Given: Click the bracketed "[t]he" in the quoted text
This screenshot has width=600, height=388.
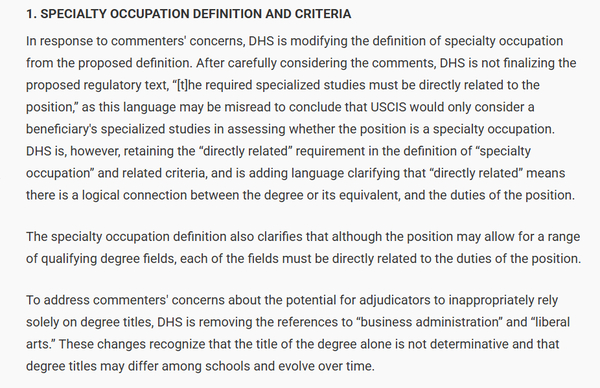Looking at the screenshot, I should pyautogui.click(x=189, y=85).
